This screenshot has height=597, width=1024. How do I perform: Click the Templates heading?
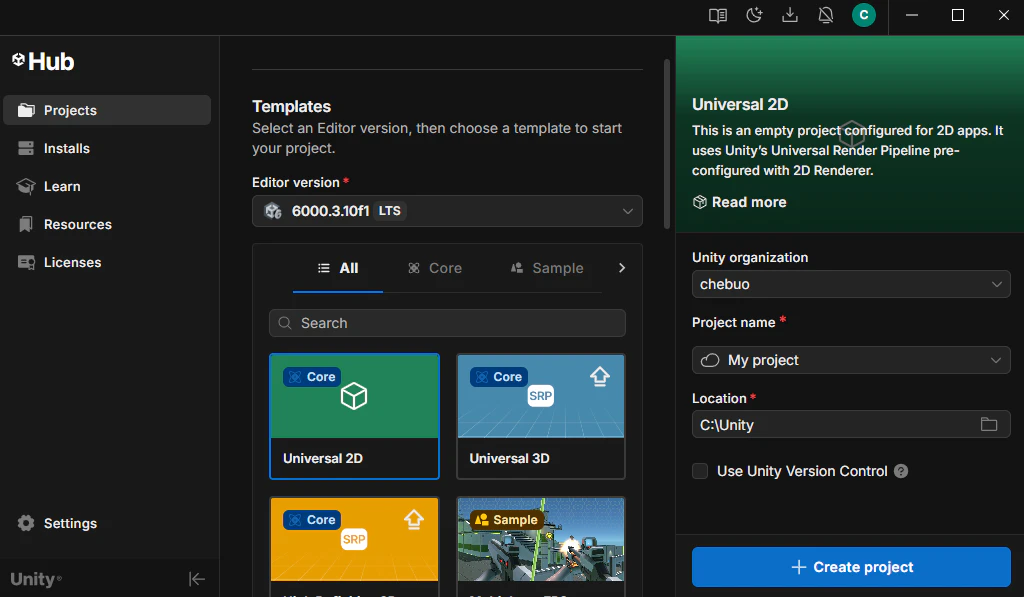click(x=291, y=106)
